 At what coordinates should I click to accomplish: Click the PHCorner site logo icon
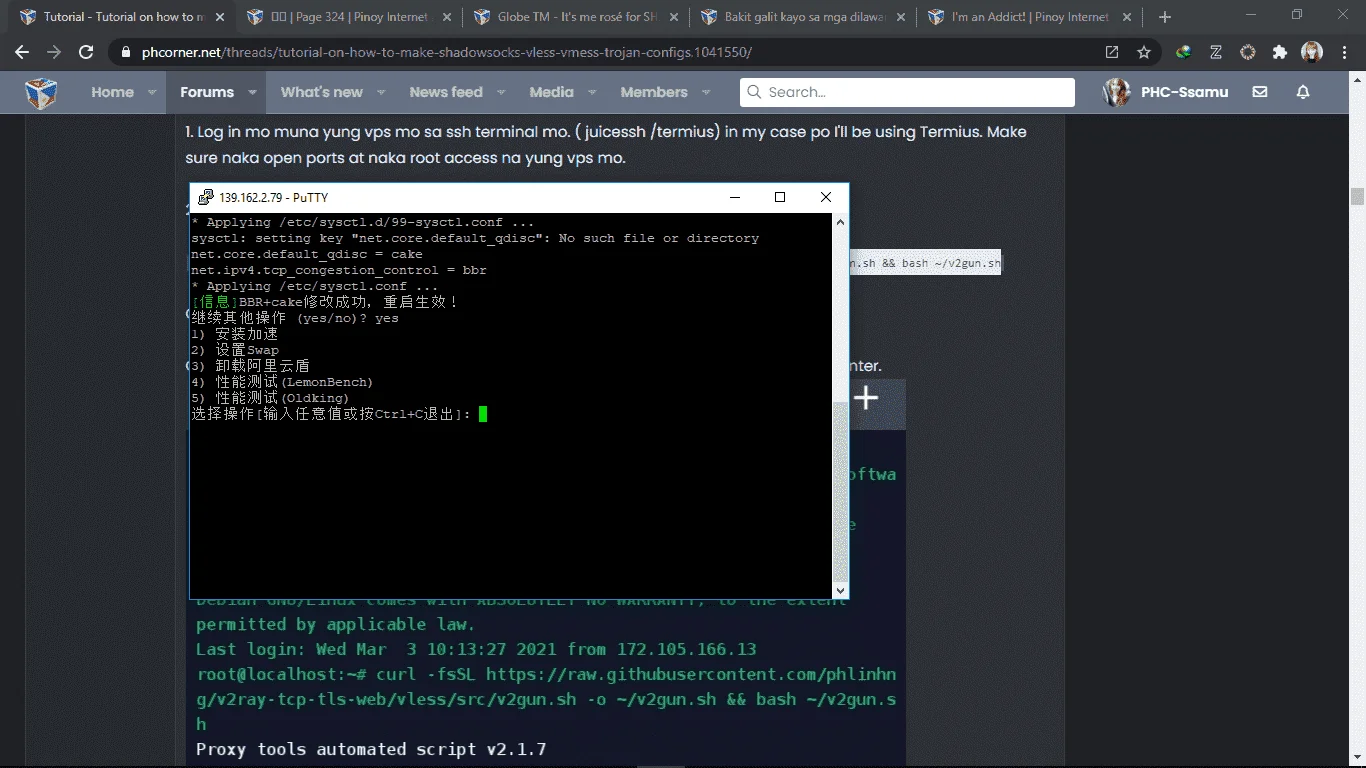click(x=41, y=92)
